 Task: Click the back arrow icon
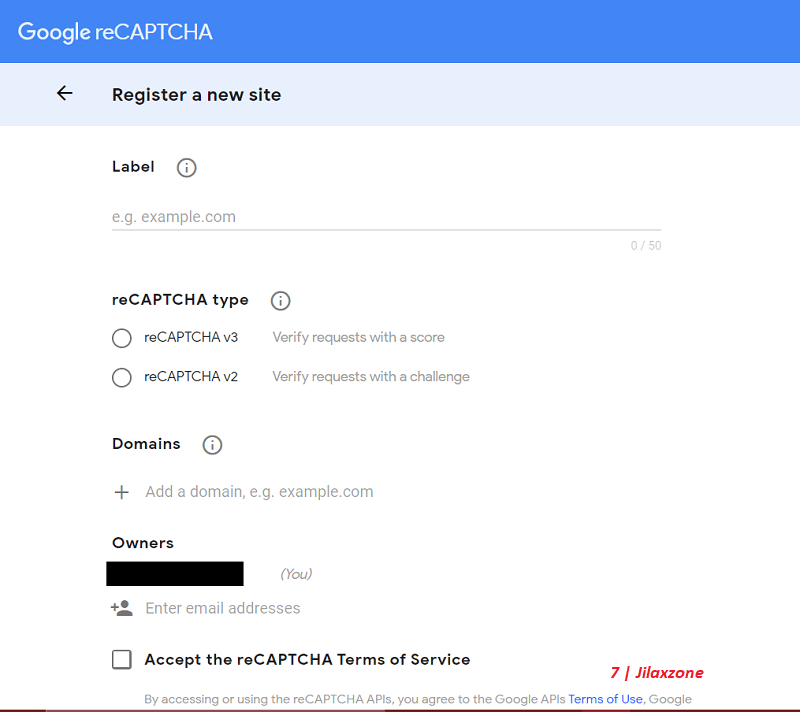tap(65, 93)
